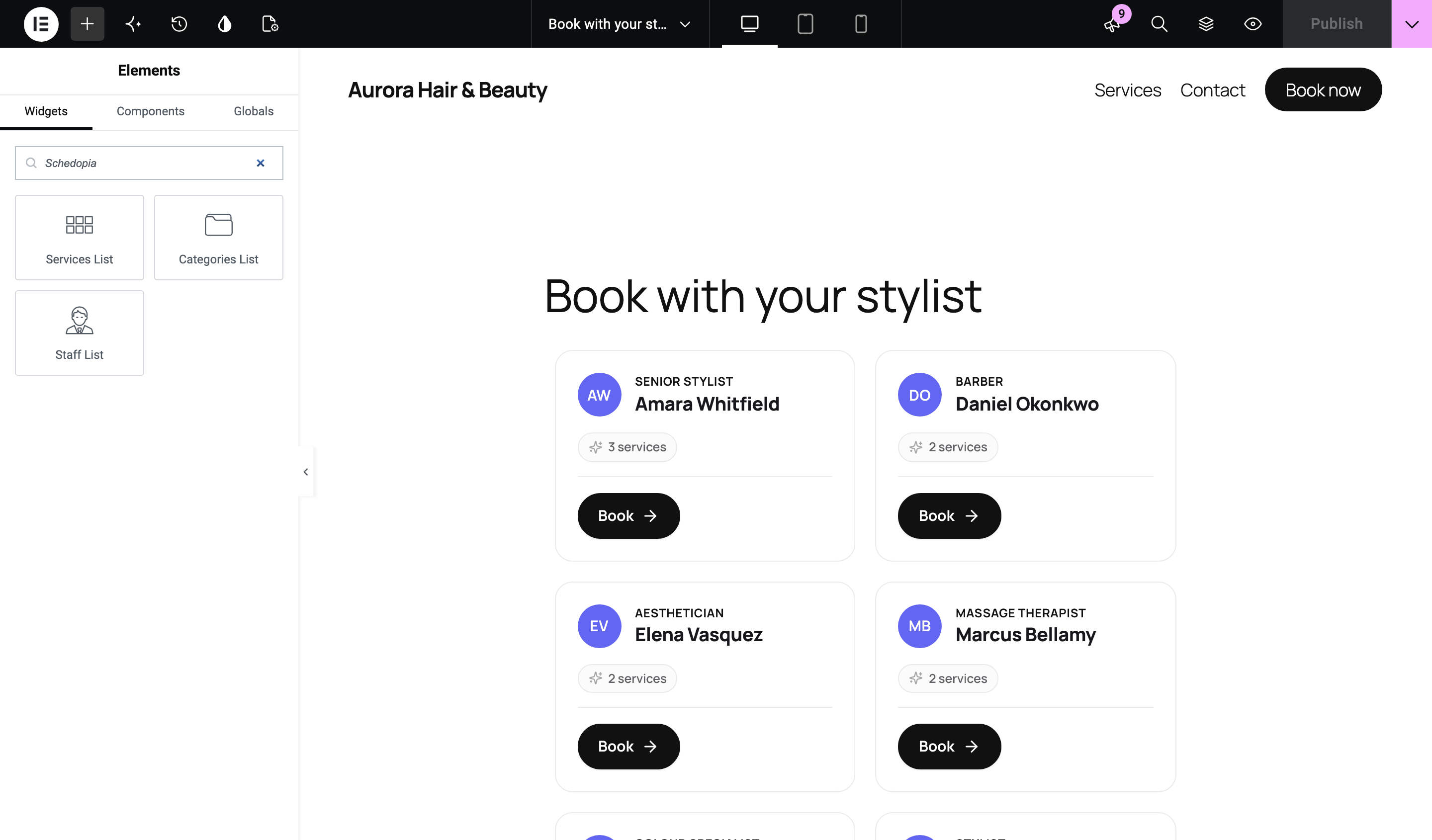
Task: Select the Globals tab
Action: coord(254,111)
